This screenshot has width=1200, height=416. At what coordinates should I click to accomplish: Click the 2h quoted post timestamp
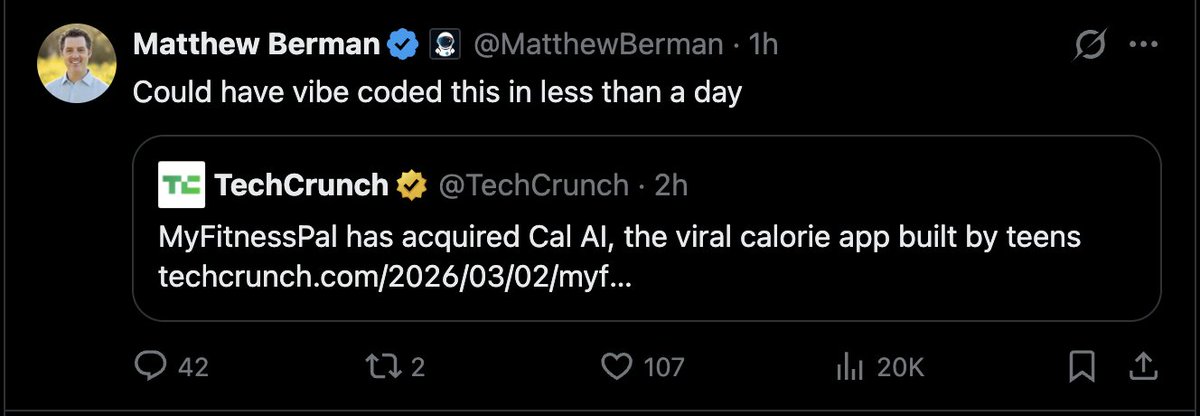pyautogui.click(x=671, y=185)
